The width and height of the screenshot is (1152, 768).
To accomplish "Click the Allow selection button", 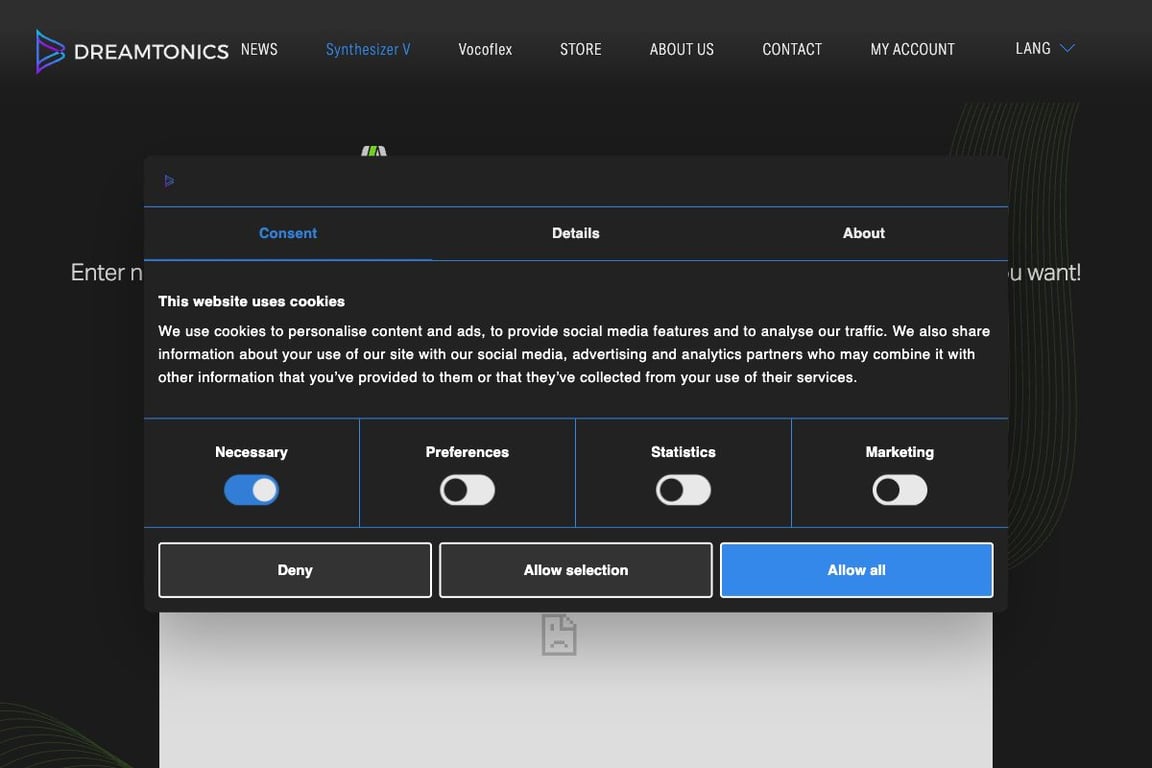I will (x=576, y=570).
